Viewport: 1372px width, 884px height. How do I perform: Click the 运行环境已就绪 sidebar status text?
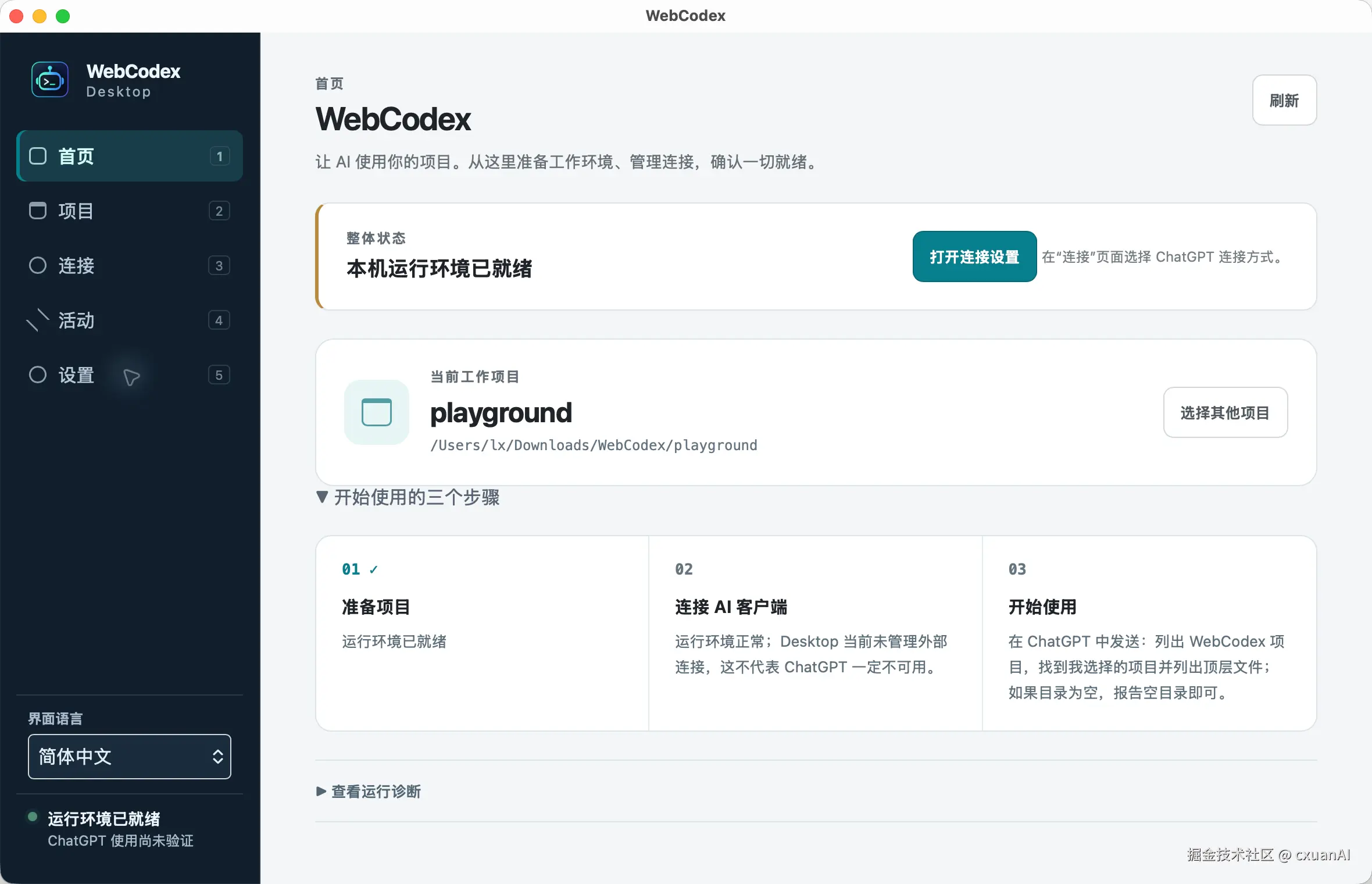tap(104, 819)
